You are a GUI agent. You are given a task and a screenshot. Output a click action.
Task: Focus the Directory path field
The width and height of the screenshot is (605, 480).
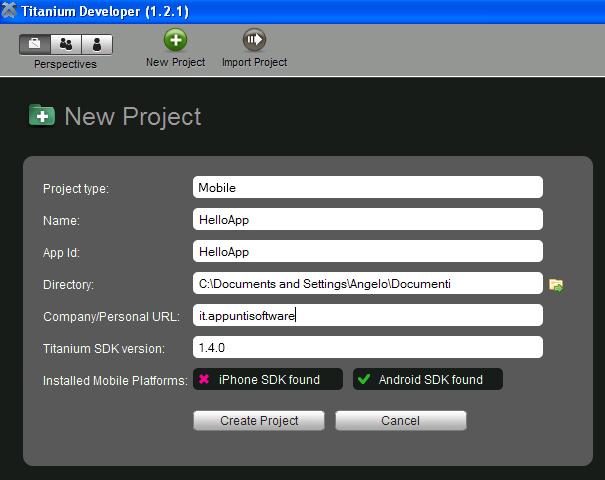pyautogui.click(x=368, y=284)
